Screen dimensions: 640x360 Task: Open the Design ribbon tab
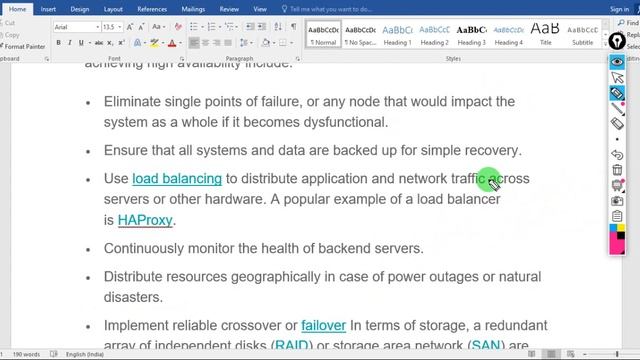[x=80, y=9]
